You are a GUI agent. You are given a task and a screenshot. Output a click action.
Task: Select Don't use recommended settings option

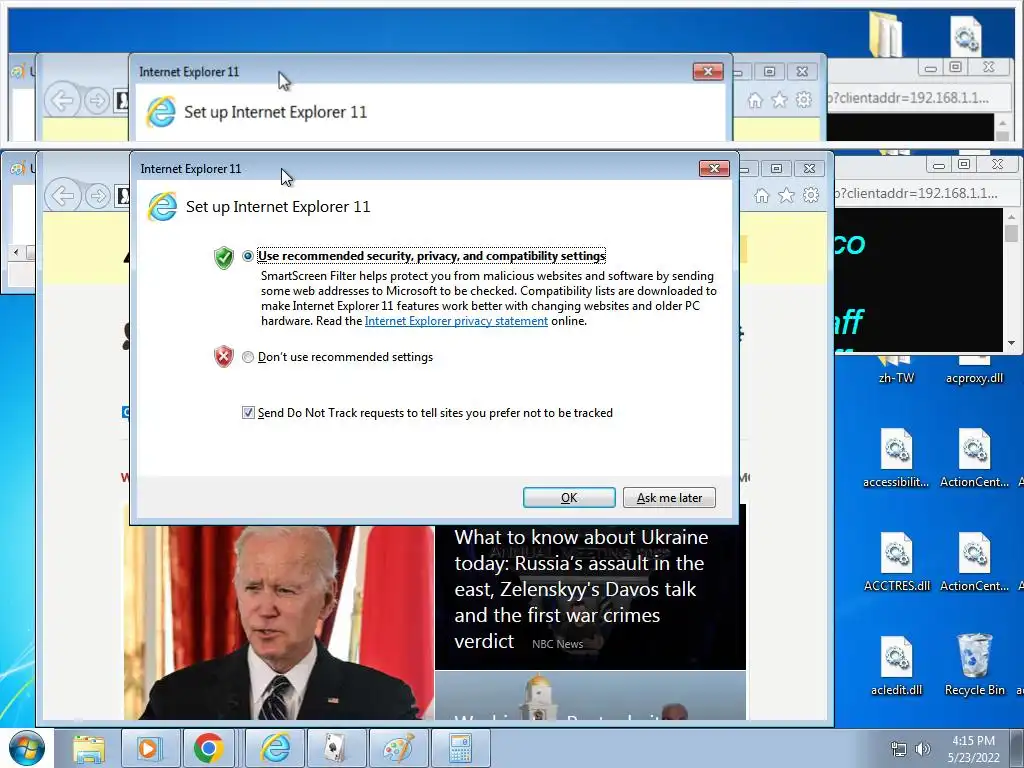point(248,357)
